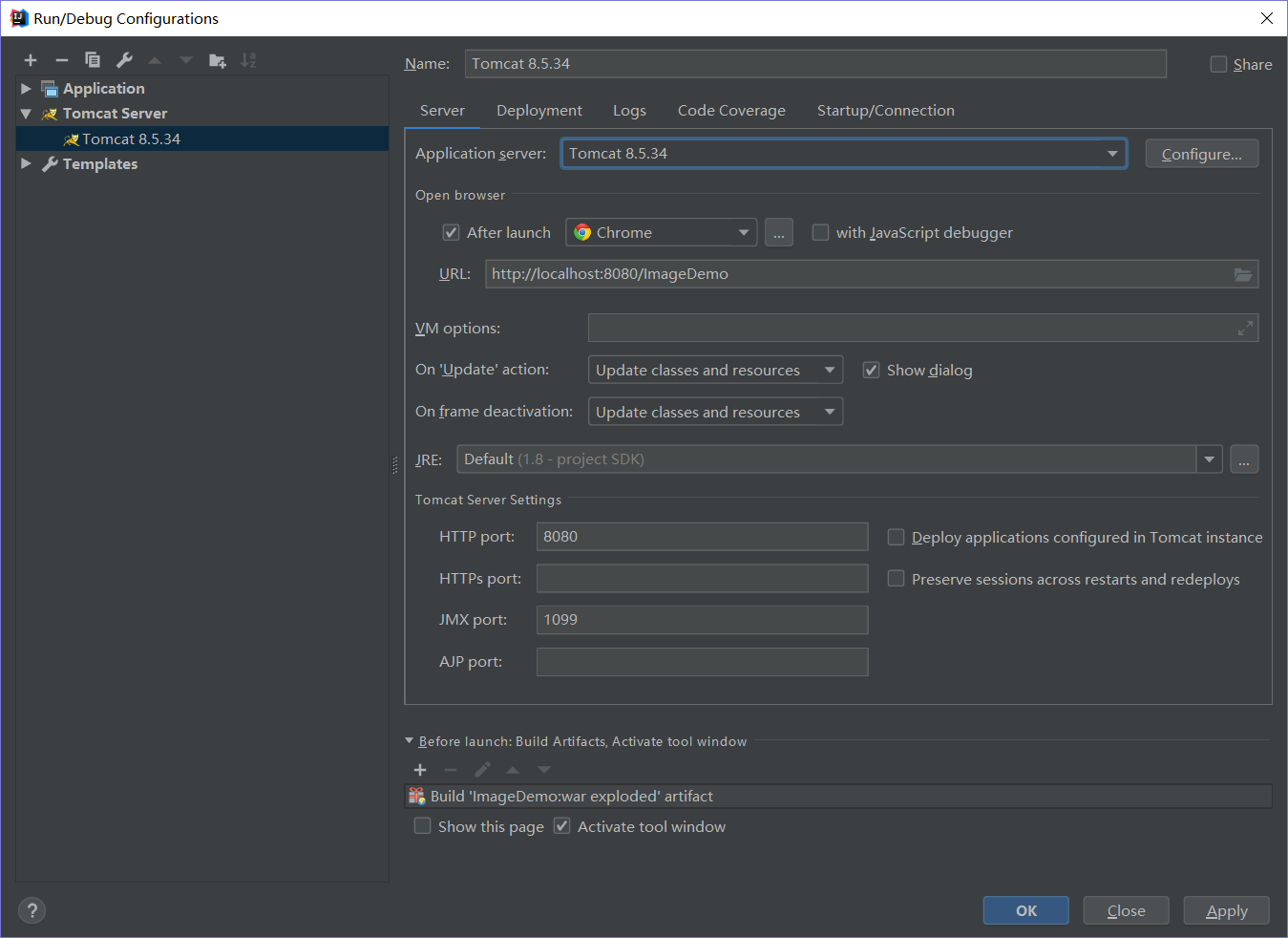Click browse button next to JRE field
Image resolution: width=1288 pixels, height=938 pixels.
pyautogui.click(x=1244, y=459)
